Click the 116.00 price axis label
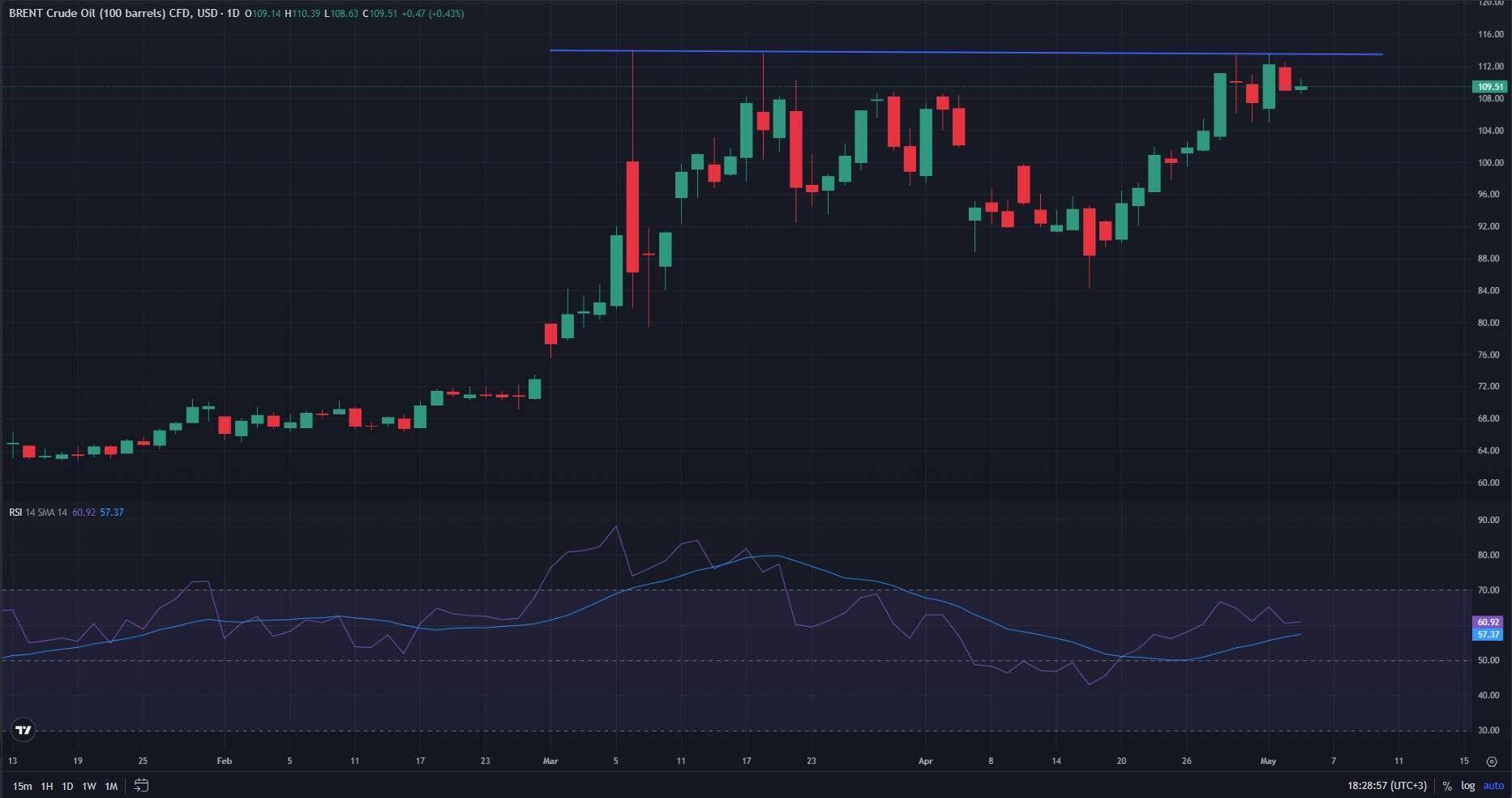1512x798 pixels. [1490, 35]
